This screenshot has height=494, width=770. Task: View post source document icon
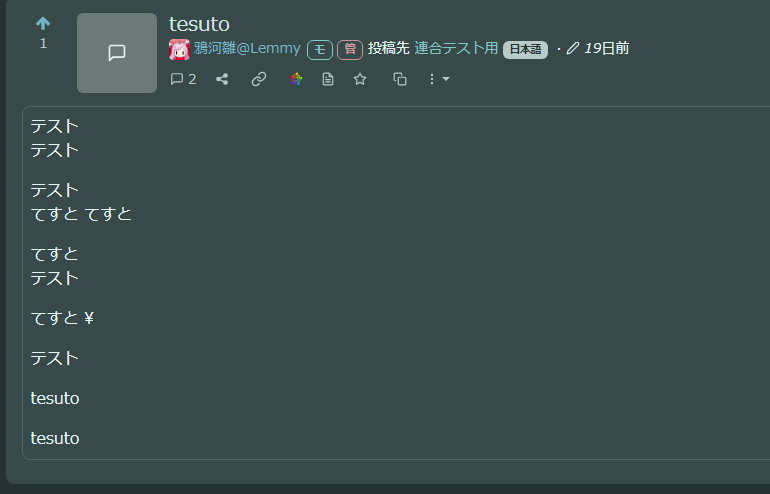(x=328, y=79)
